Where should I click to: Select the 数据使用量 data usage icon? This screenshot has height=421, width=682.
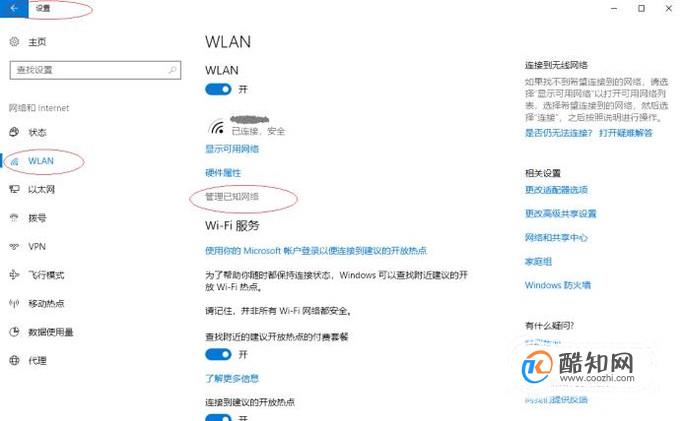click(14, 332)
